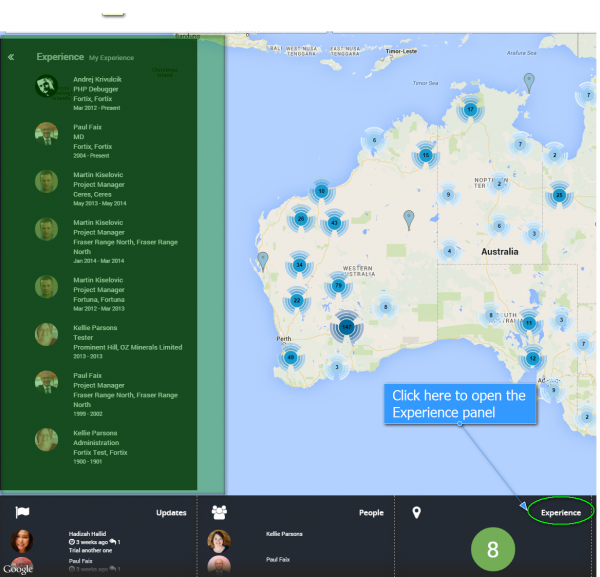Image resolution: width=600 pixels, height=577 pixels.
Task: Open the Updates section header
Action: (170, 512)
